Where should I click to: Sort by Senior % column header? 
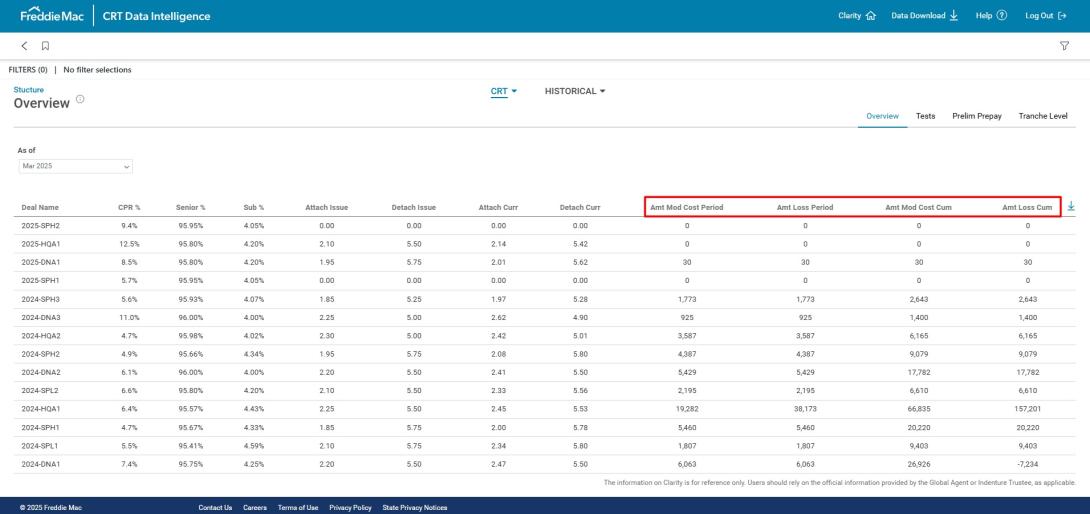(190, 207)
